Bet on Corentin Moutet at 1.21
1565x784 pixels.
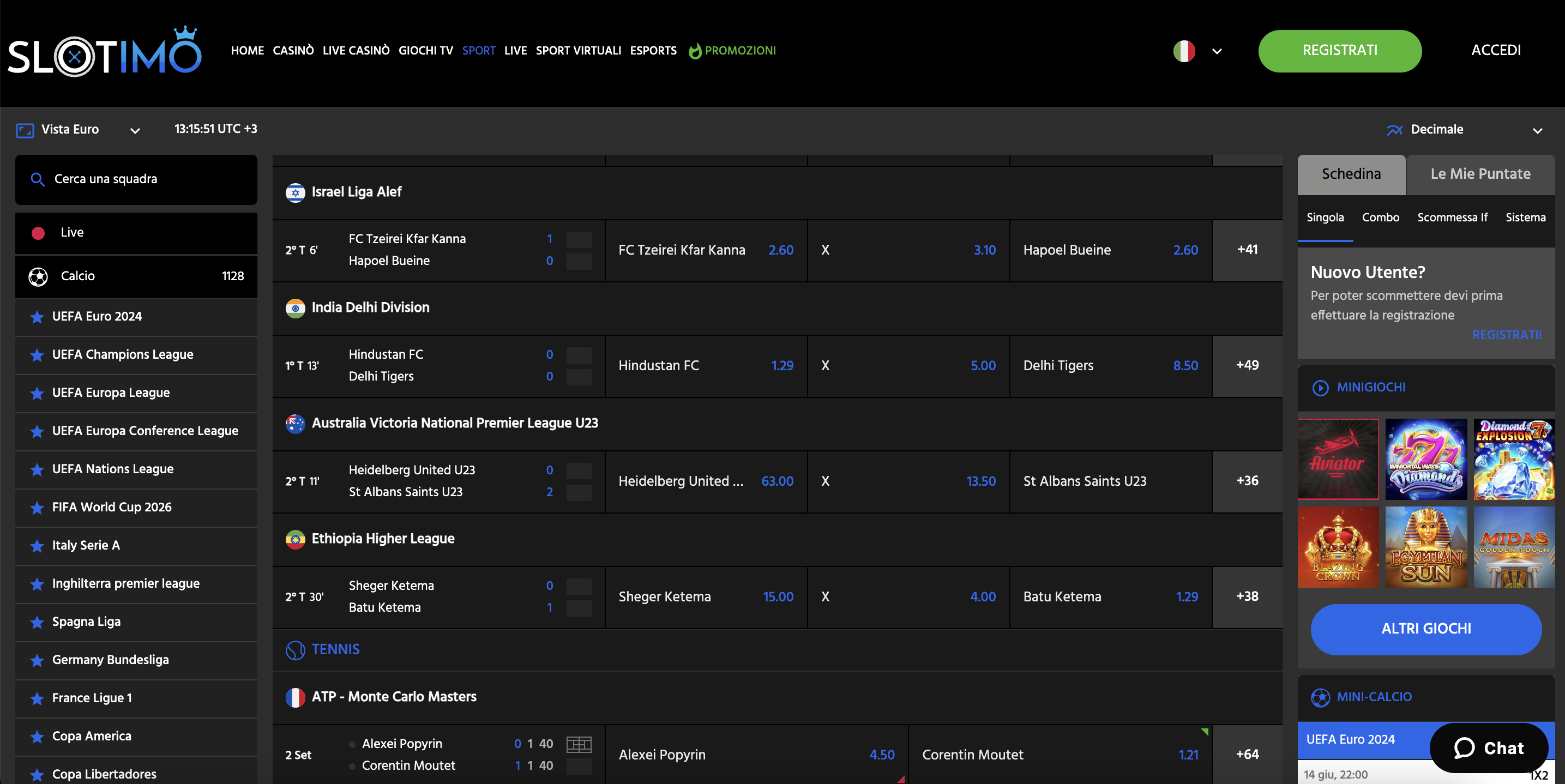[1060, 755]
